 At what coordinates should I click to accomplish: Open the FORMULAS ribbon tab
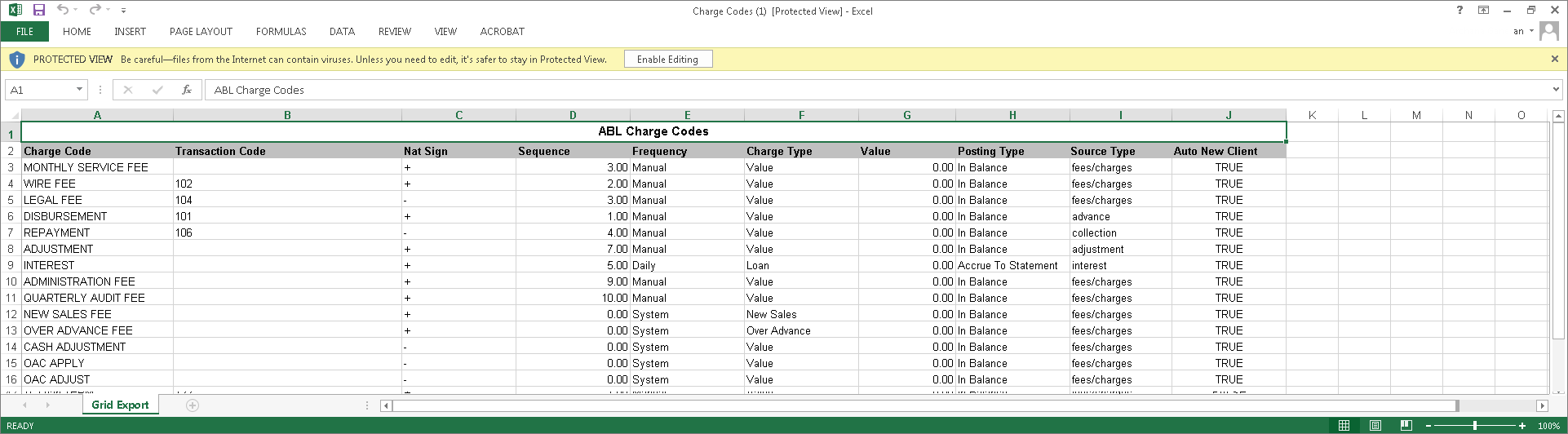tap(281, 32)
